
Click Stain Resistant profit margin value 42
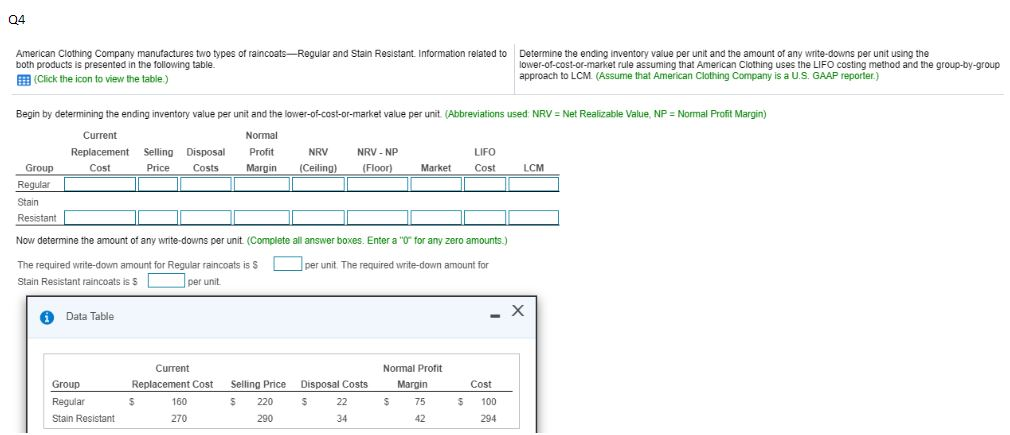click(x=422, y=418)
